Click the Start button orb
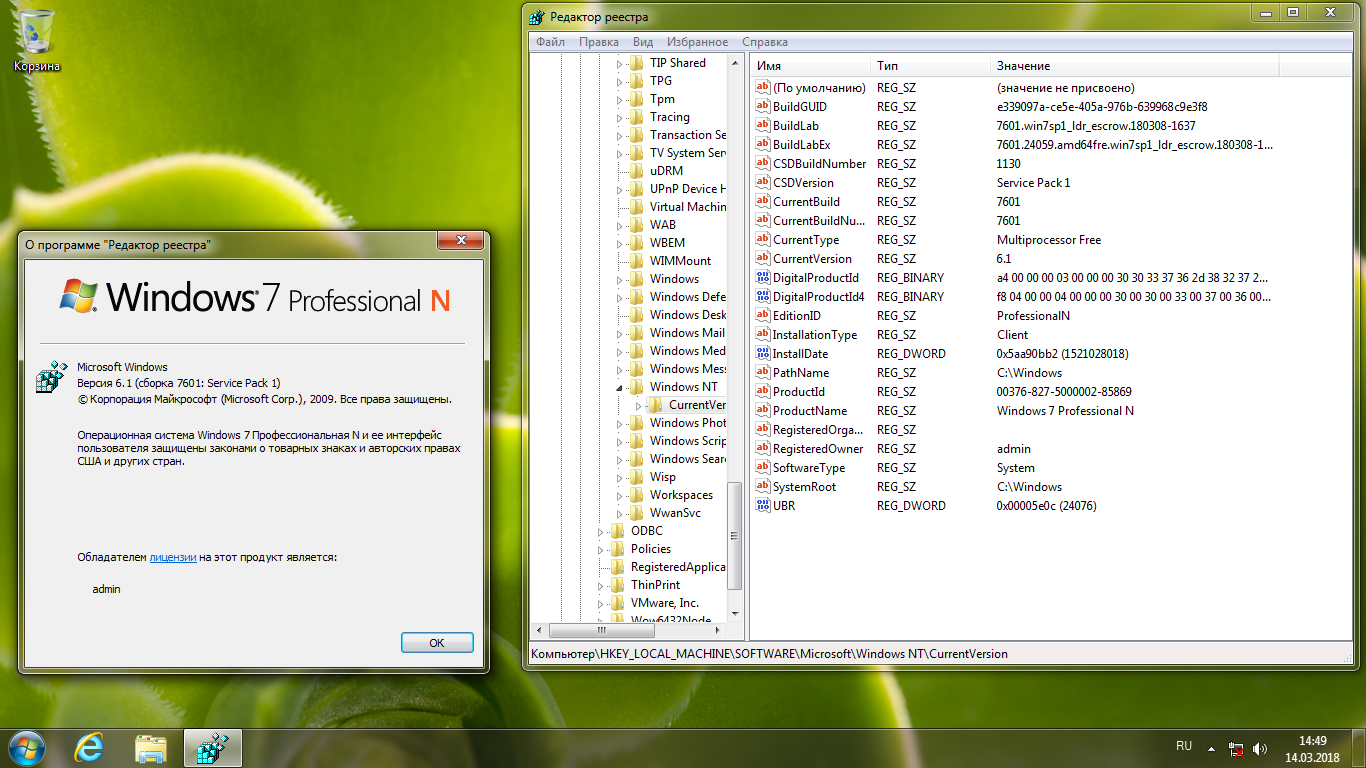Viewport: 1366px width, 768px height. click(x=26, y=748)
